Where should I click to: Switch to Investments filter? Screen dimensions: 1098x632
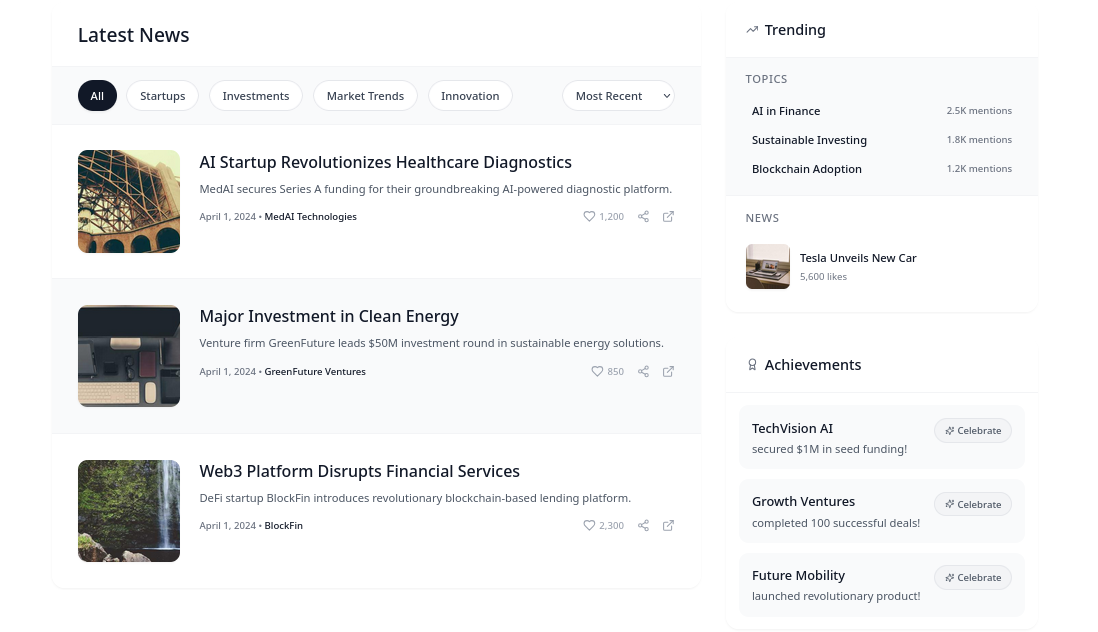point(255,96)
